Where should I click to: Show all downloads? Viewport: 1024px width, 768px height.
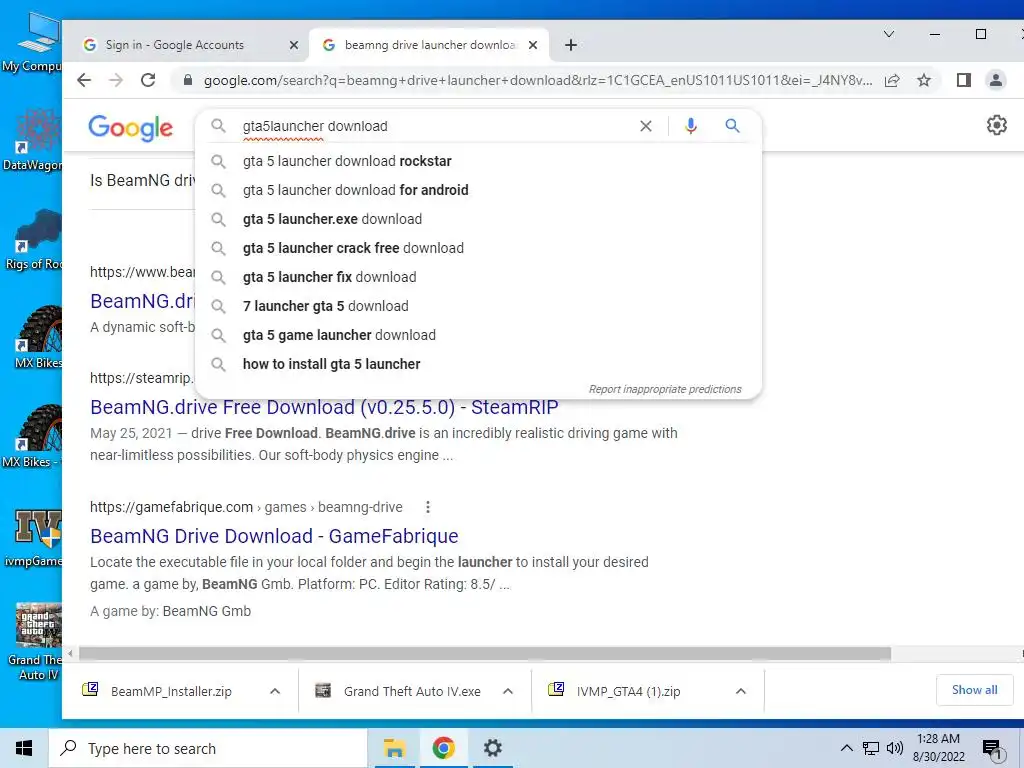[974, 690]
